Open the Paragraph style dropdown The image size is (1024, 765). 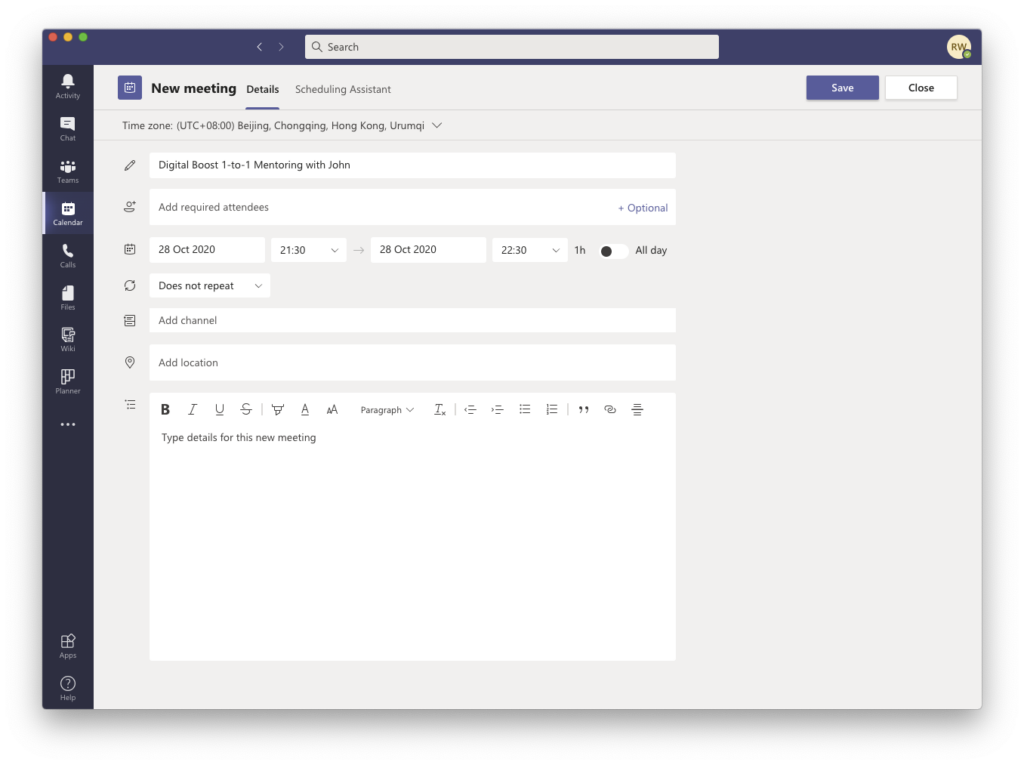tap(387, 410)
